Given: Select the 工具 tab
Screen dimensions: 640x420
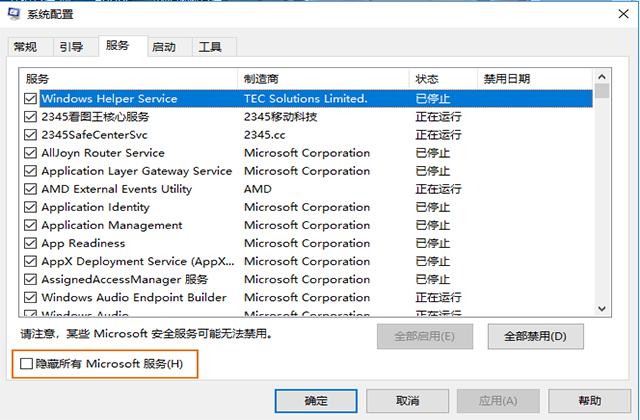Looking at the screenshot, I should click(x=210, y=47).
